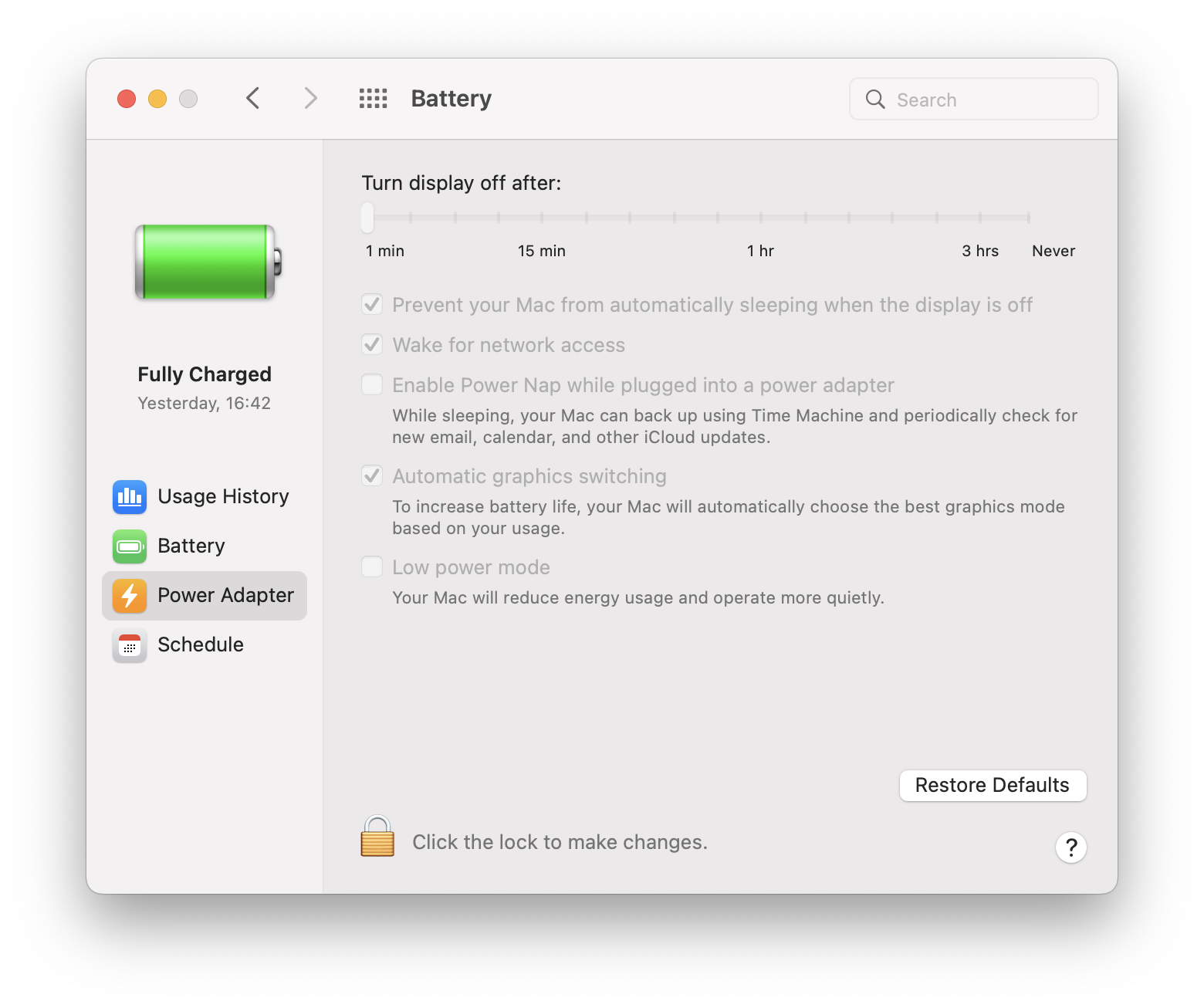Set display off slider to Never
Image resolution: width=1204 pixels, height=1008 pixels.
point(1029,218)
